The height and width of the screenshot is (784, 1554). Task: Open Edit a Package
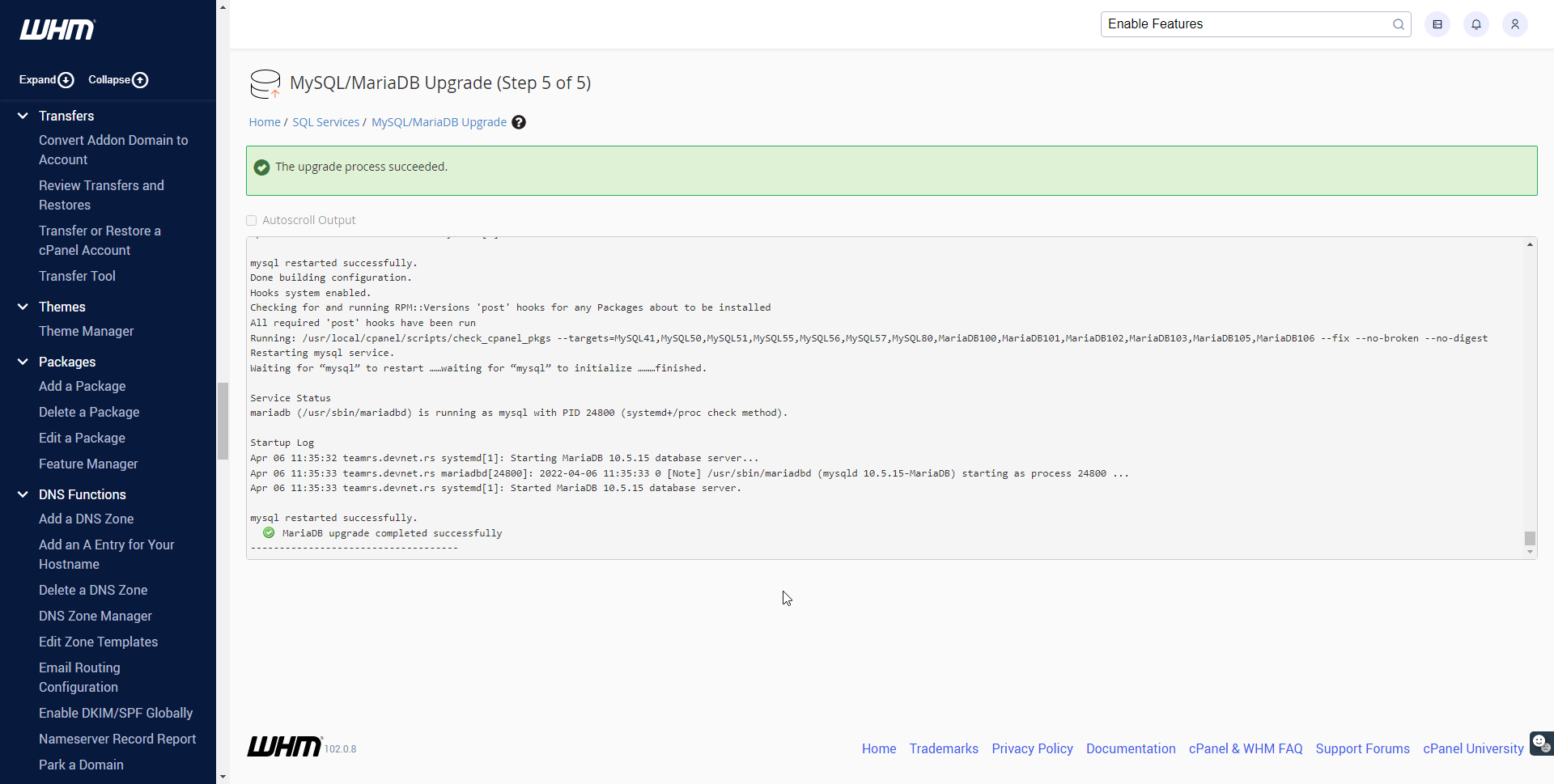[x=82, y=438]
